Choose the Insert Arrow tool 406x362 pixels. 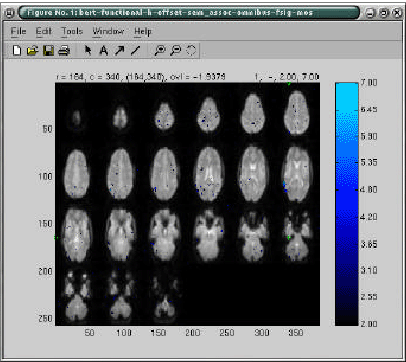(x=119, y=51)
